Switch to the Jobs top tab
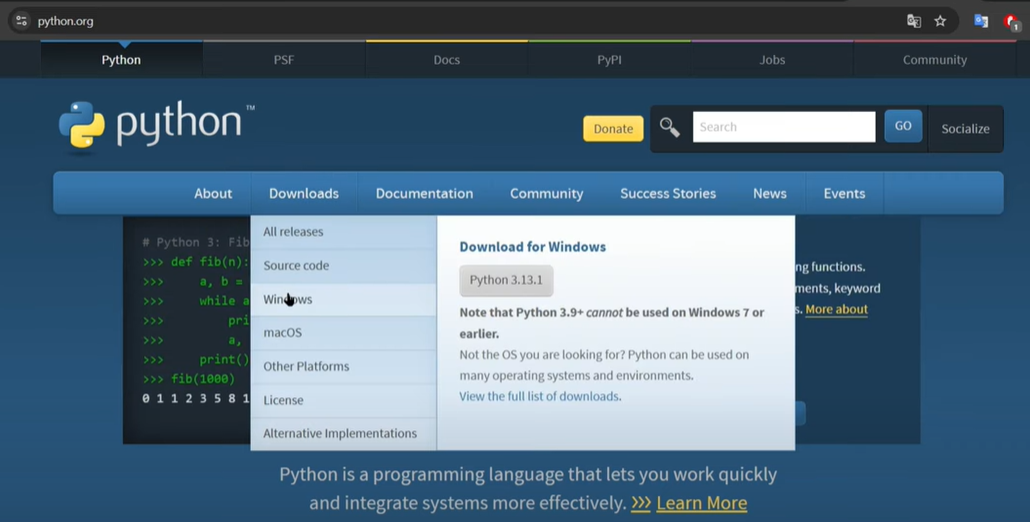Viewport: 1030px width, 522px height. (x=772, y=60)
